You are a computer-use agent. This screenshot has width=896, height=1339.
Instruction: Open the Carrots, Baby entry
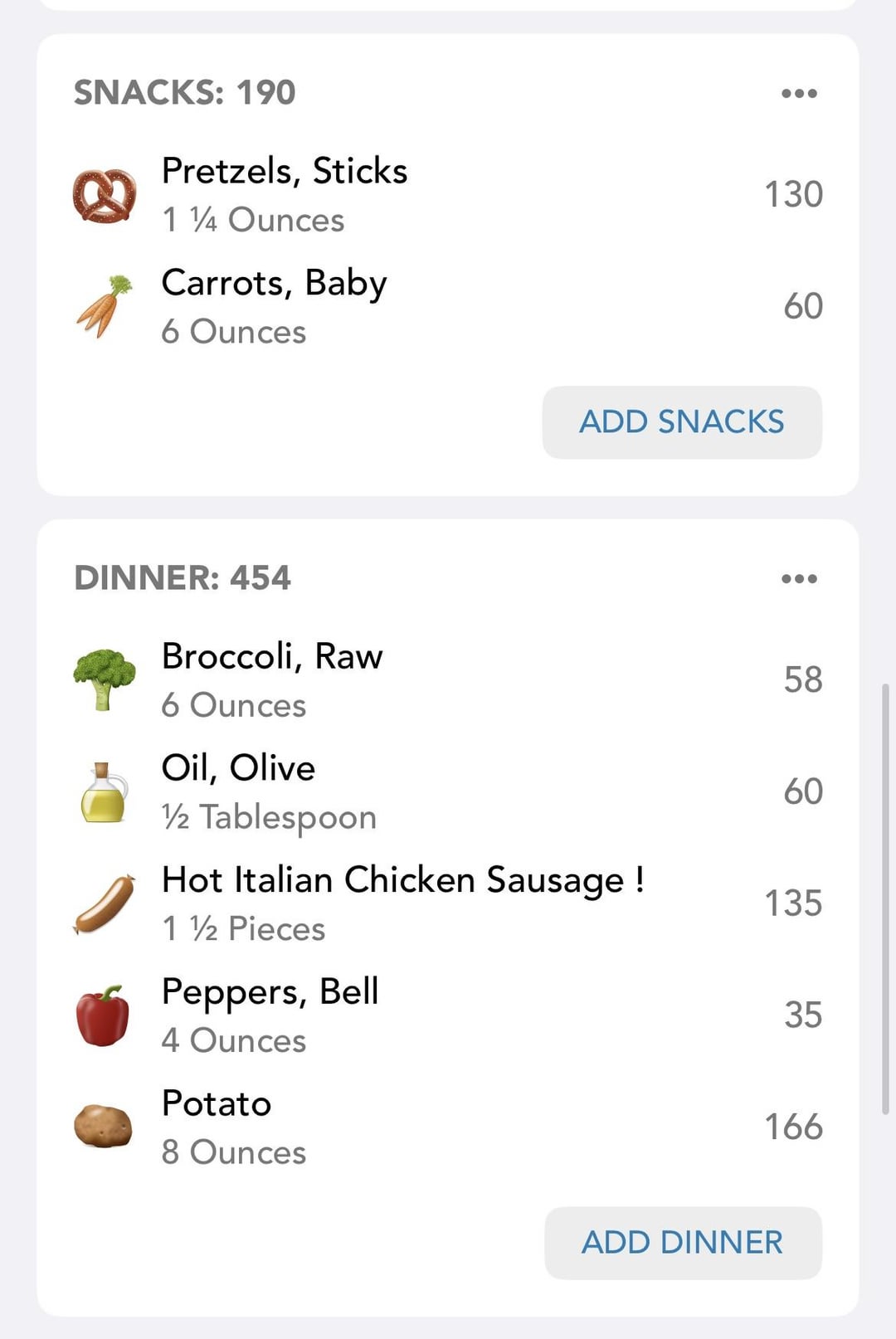click(x=448, y=306)
